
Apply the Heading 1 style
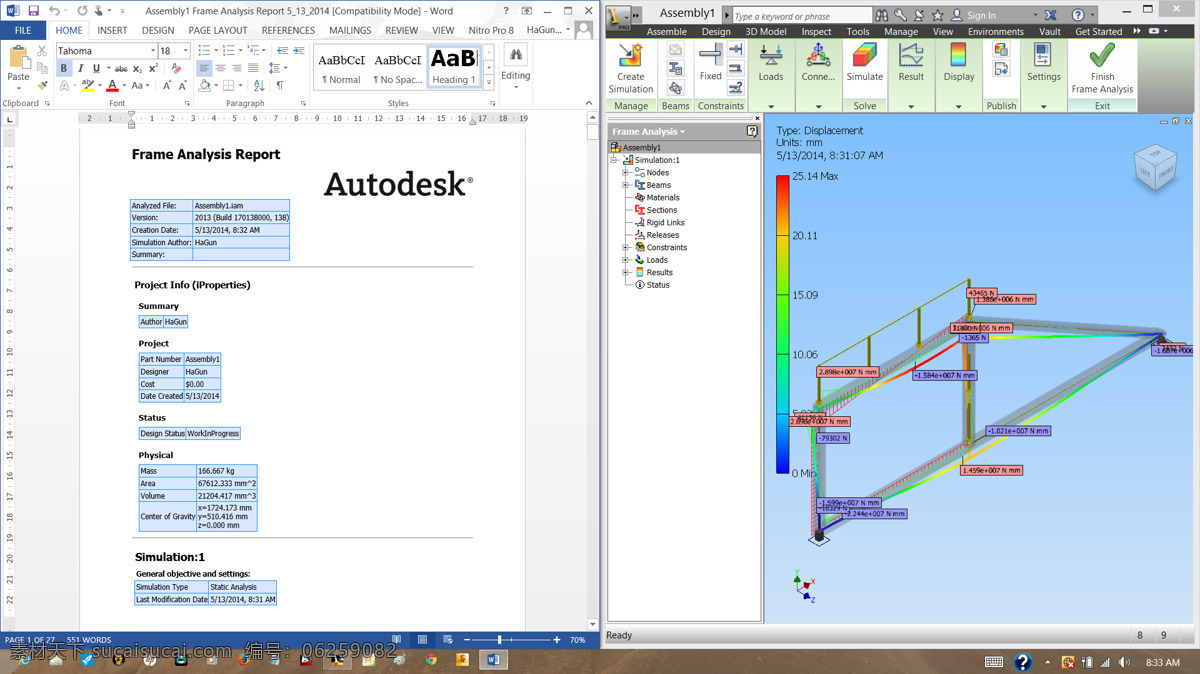[453, 66]
